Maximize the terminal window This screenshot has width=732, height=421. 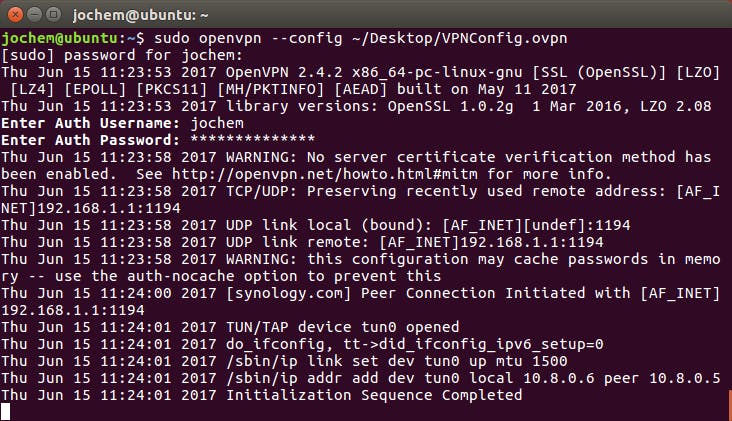click(x=52, y=16)
